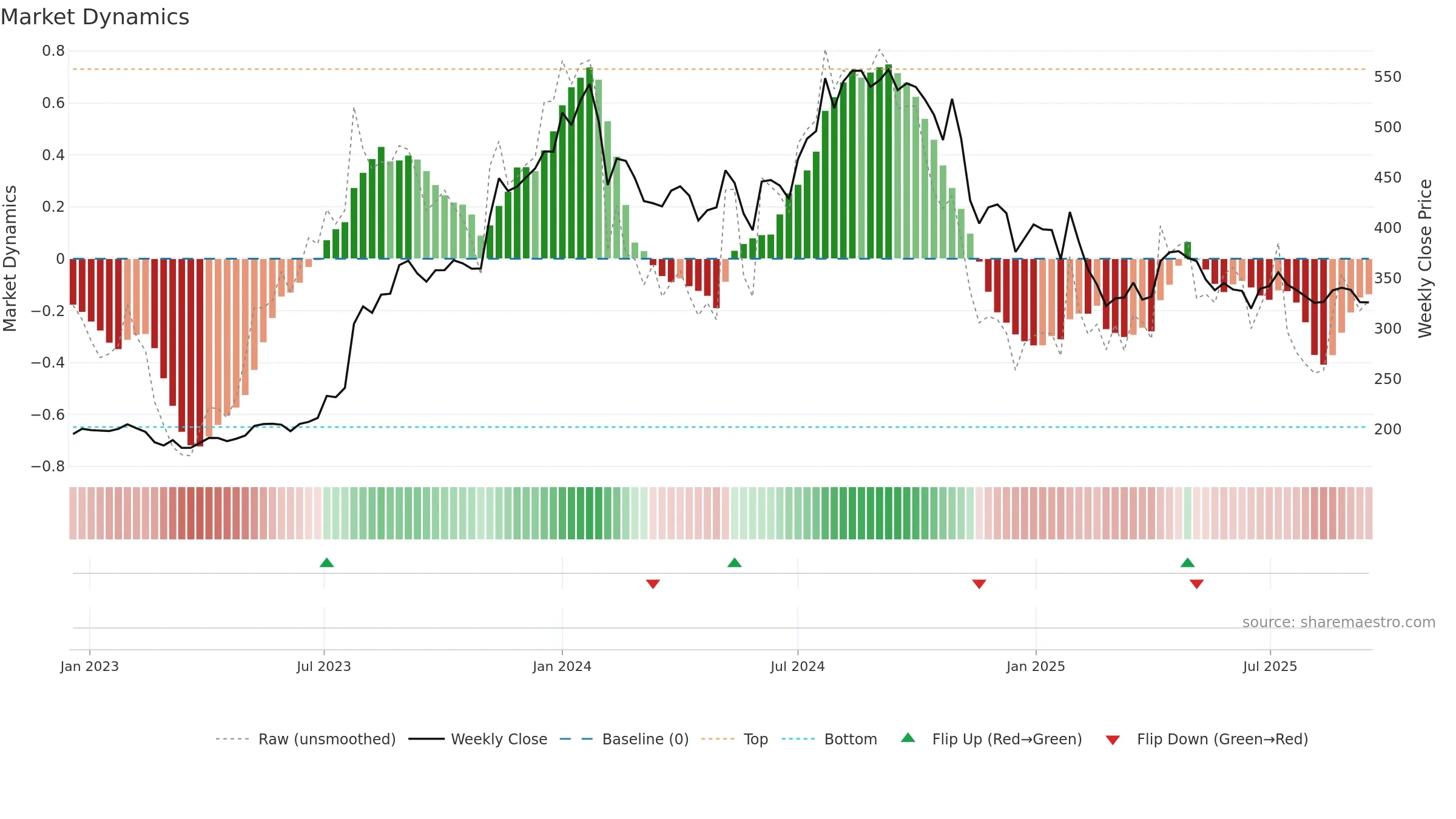Toggle Bottom legend entry

pyautogui.click(x=829, y=739)
